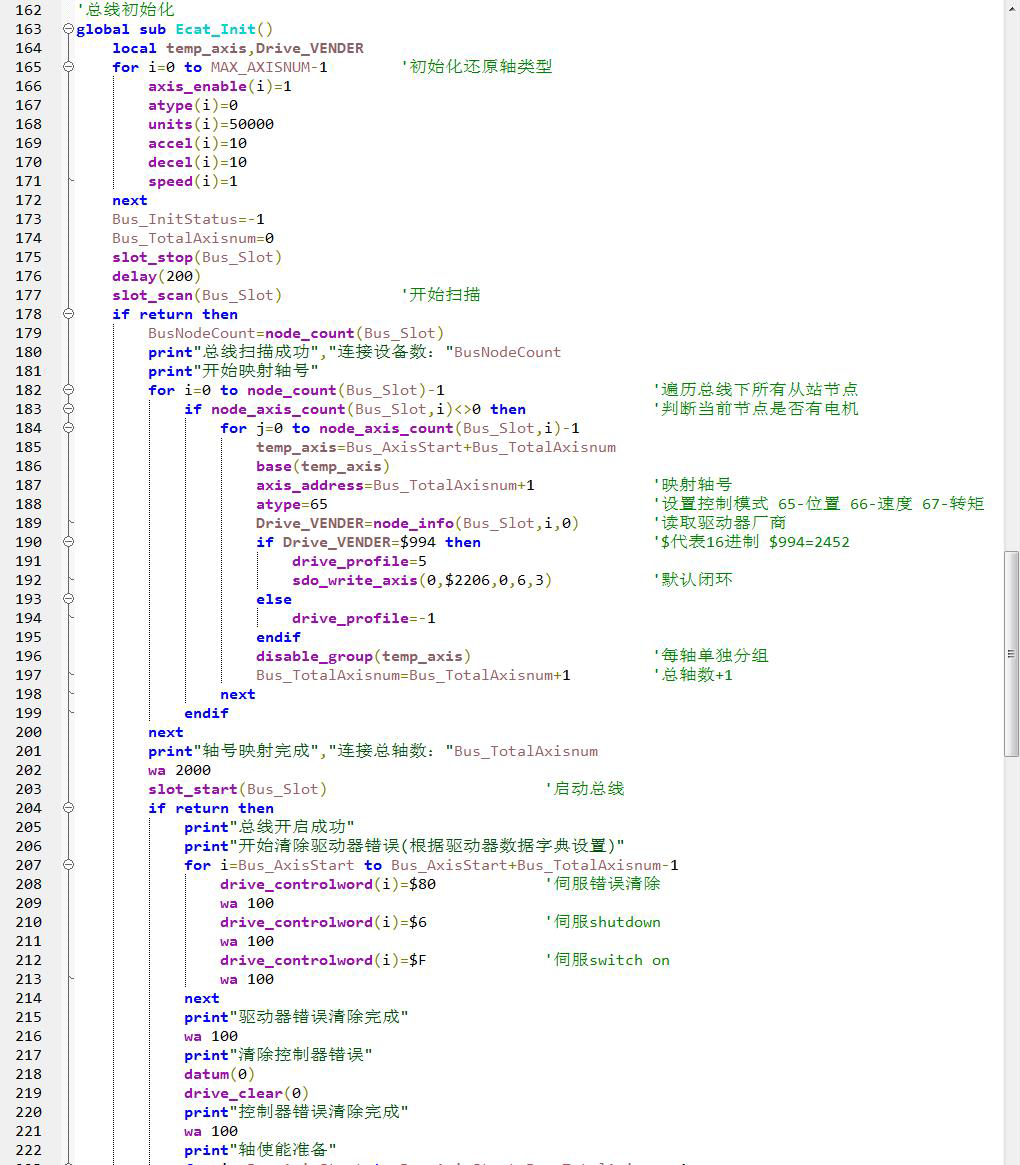
Task: Collapse the j for loop on line 184
Action: pyautogui.click(x=68, y=428)
